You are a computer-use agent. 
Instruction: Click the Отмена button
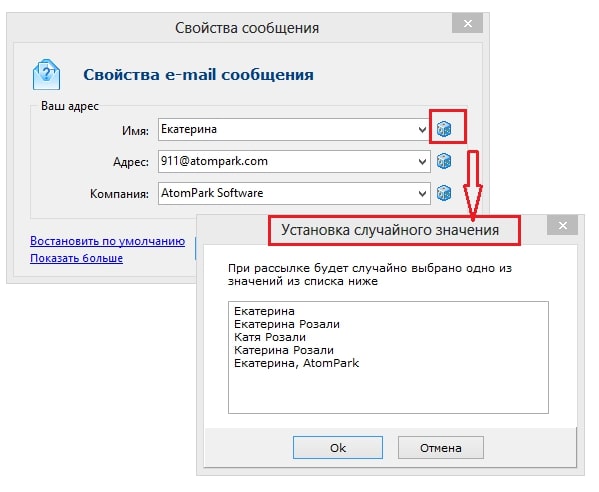441,448
